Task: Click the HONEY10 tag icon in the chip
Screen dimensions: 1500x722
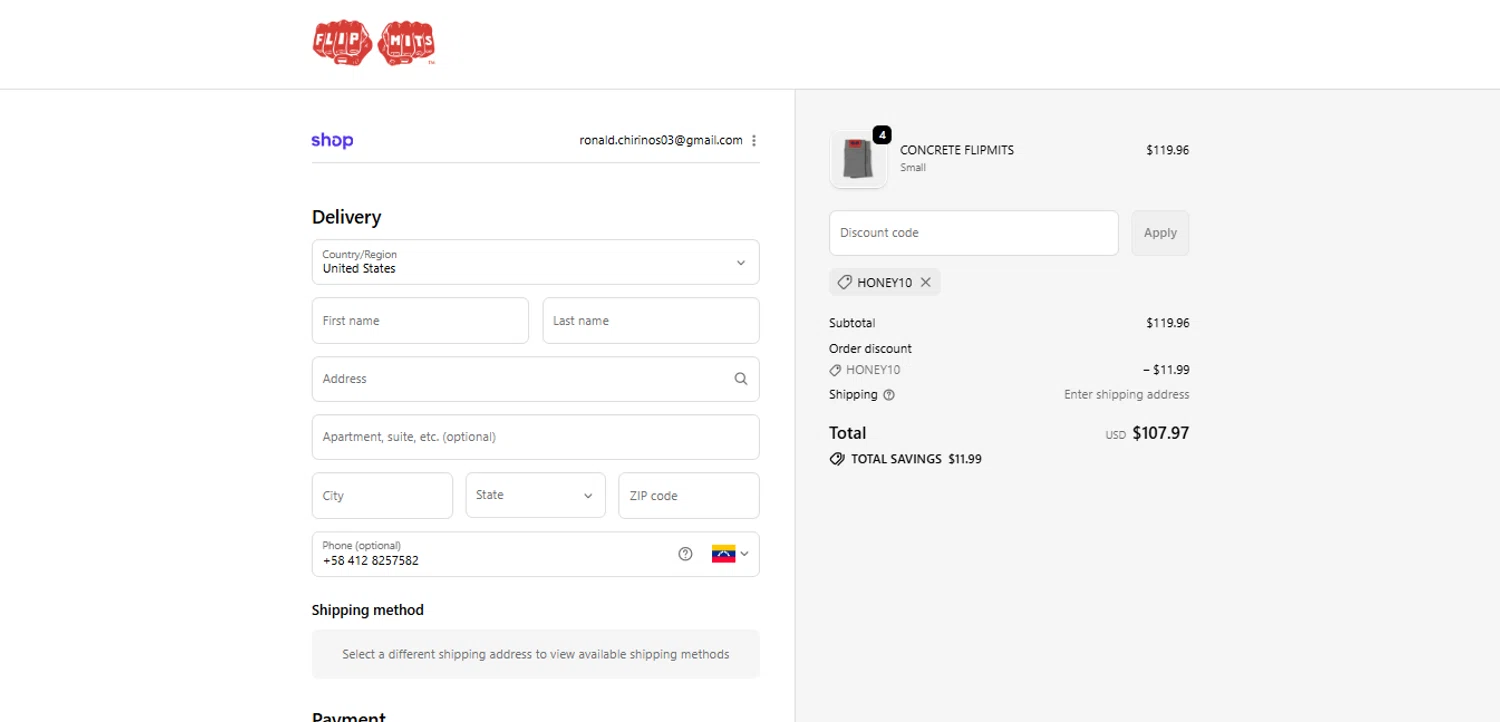Action: 845,283
